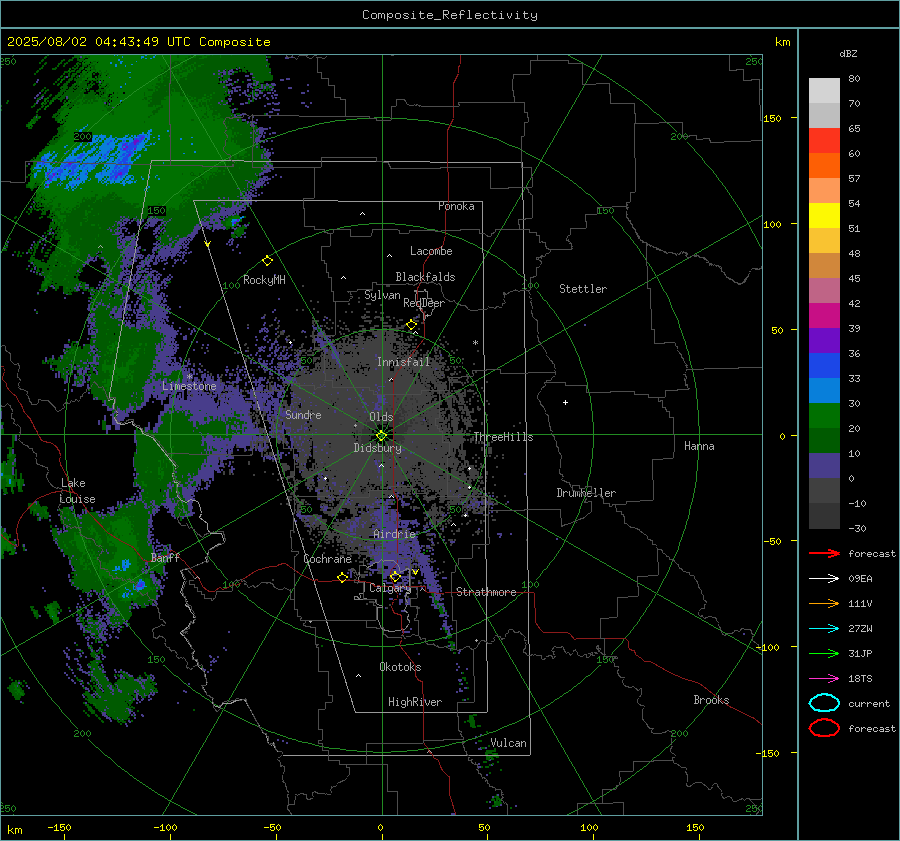Click the Strathmore town label
900x841 pixels.
point(486,592)
